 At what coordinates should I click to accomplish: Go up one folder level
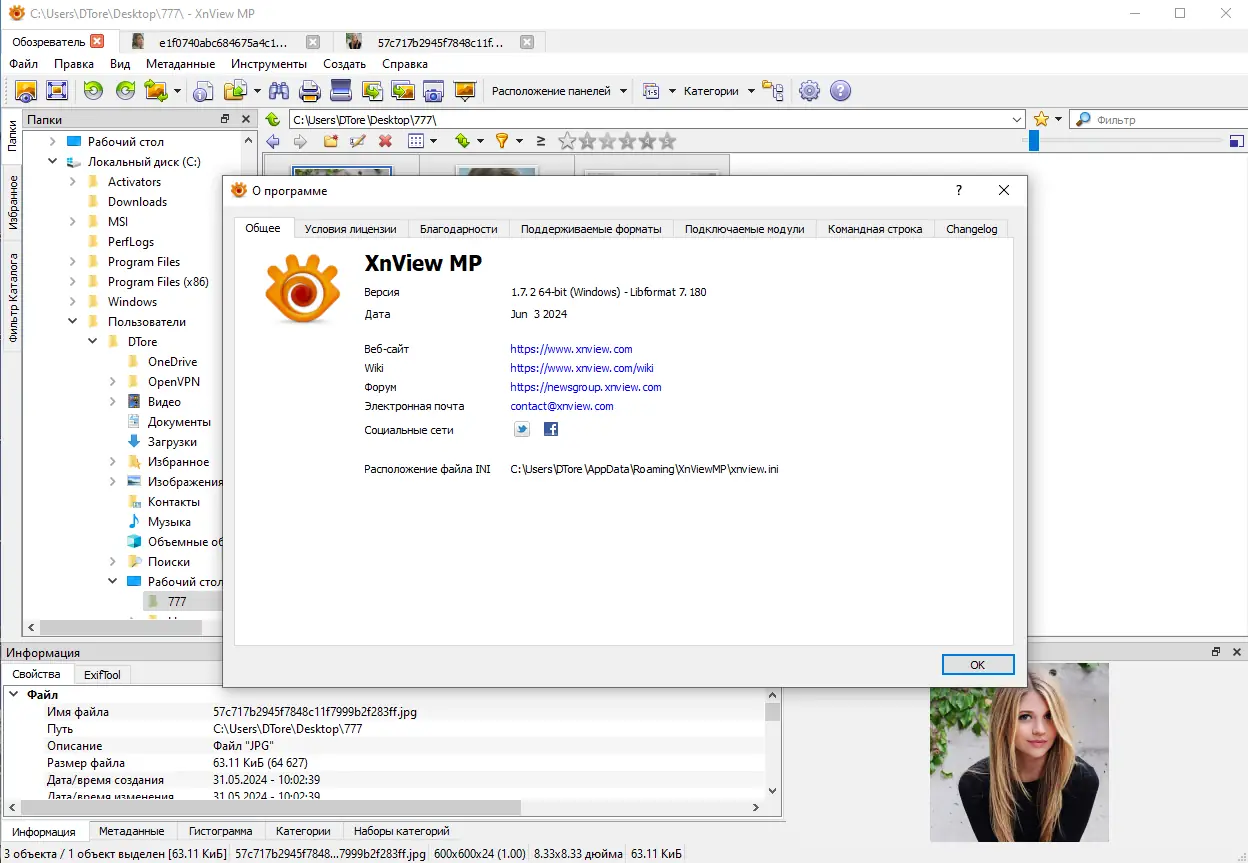click(273, 119)
